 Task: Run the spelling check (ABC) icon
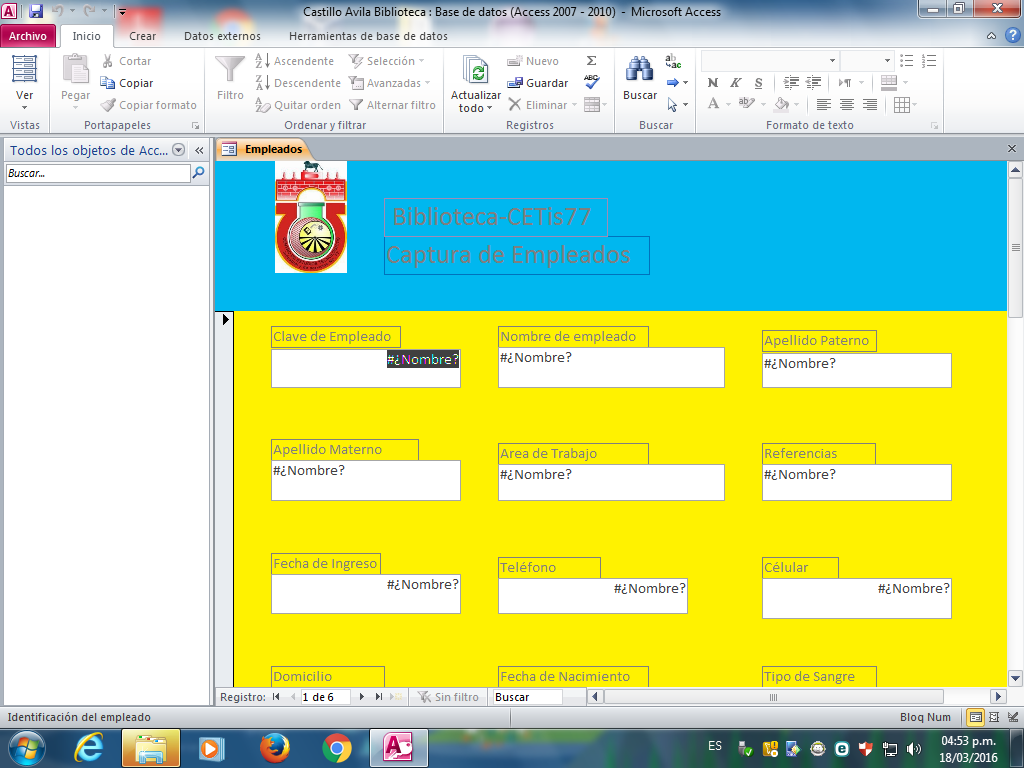point(591,82)
